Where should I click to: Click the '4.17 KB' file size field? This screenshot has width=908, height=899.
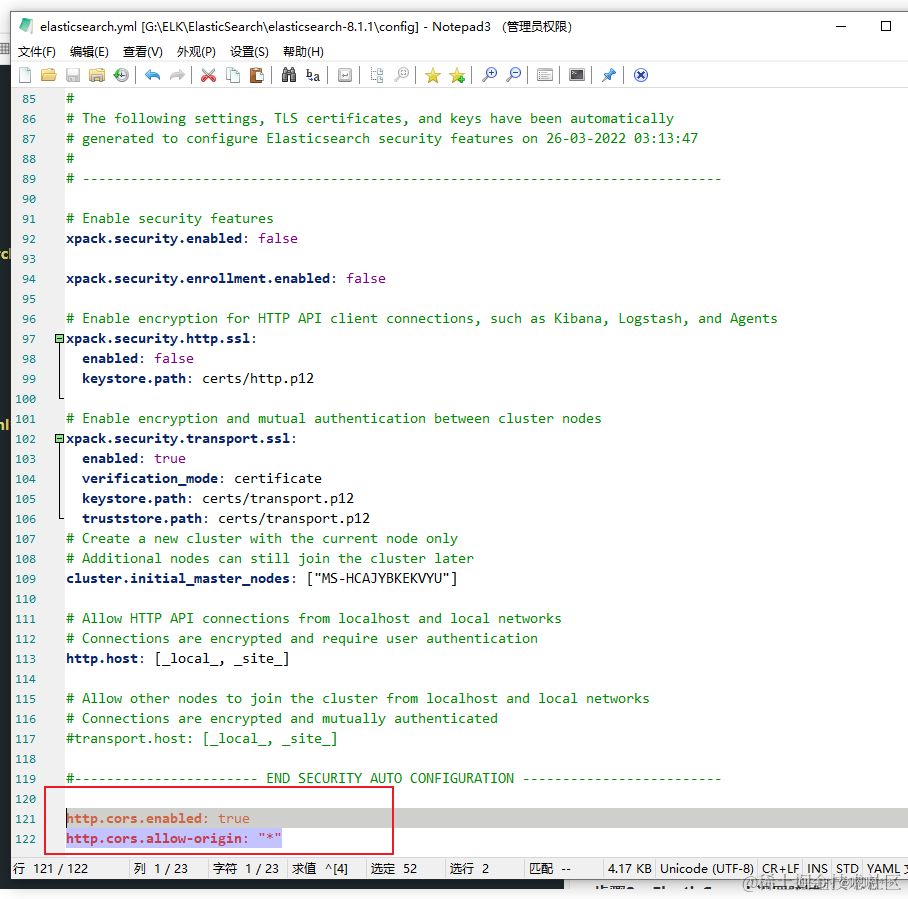click(629, 868)
